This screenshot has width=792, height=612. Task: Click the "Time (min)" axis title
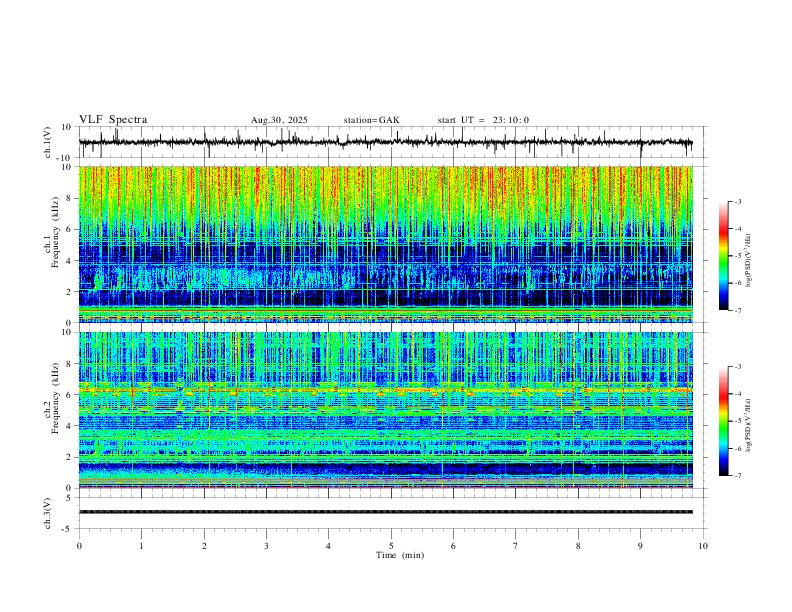pos(400,555)
